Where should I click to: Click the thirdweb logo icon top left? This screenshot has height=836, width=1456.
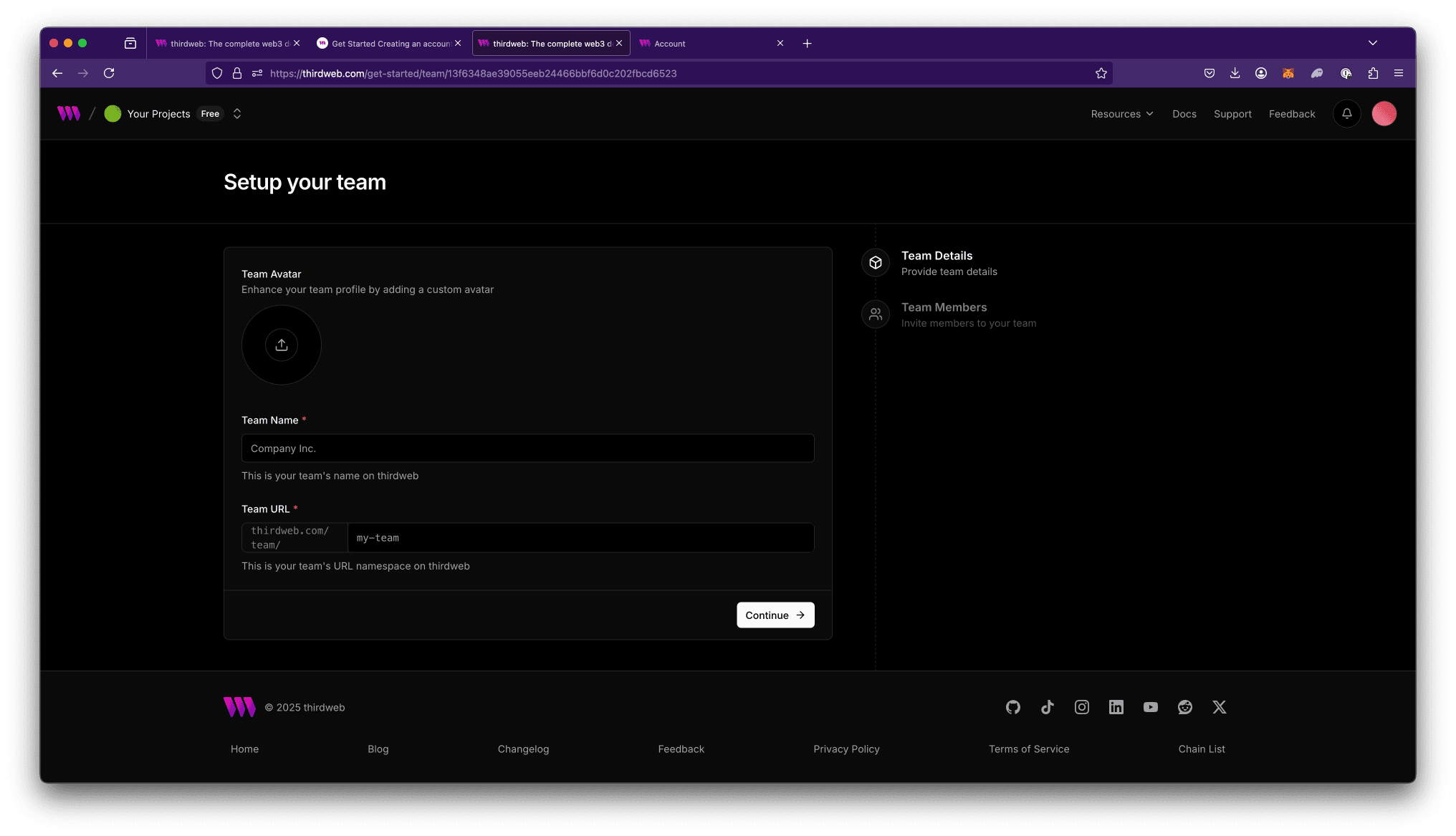coord(70,113)
